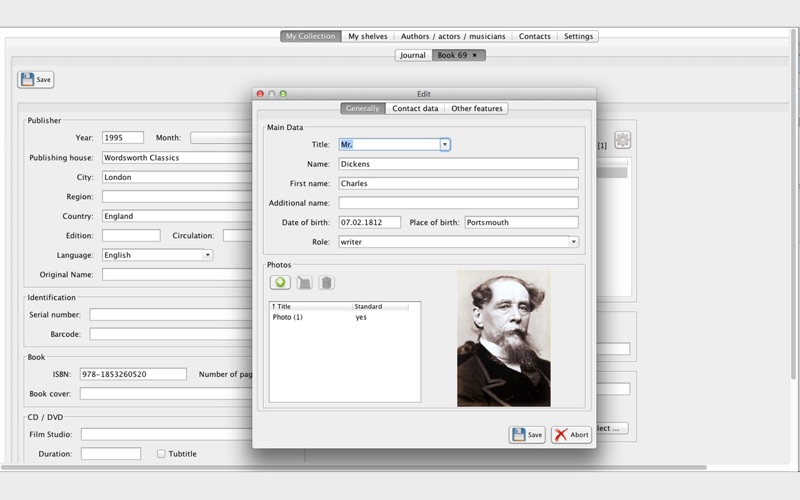Click the First name field containing Charles
This screenshot has height=500, width=800.
[459, 183]
